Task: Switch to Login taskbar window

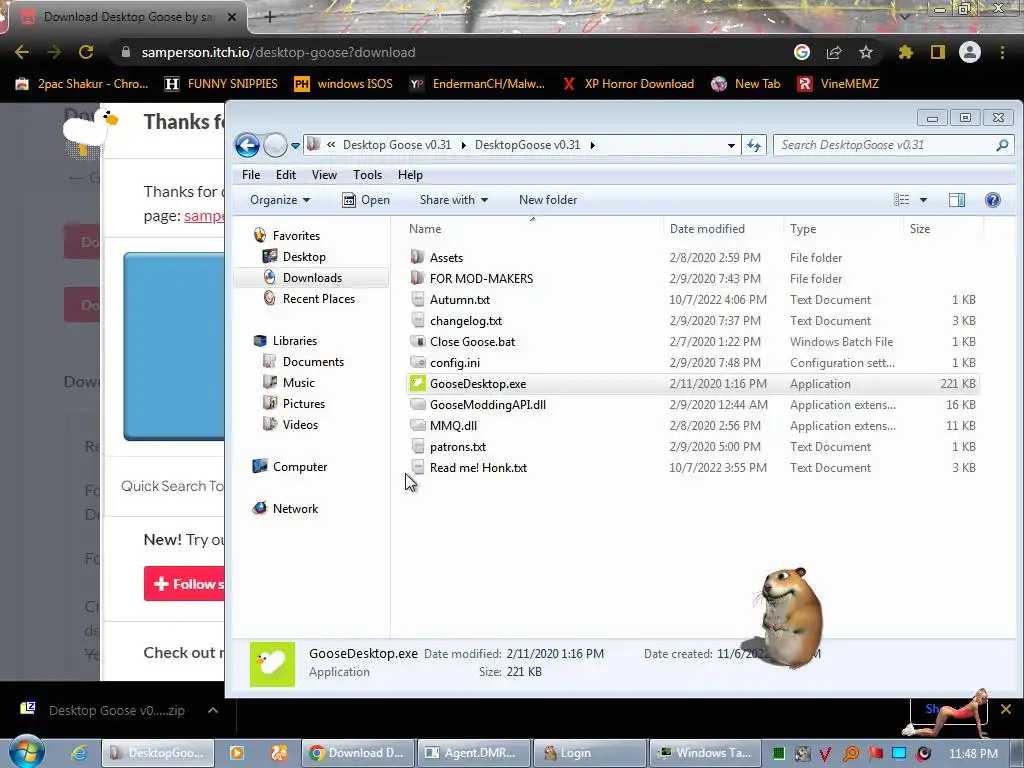Action: pos(589,753)
